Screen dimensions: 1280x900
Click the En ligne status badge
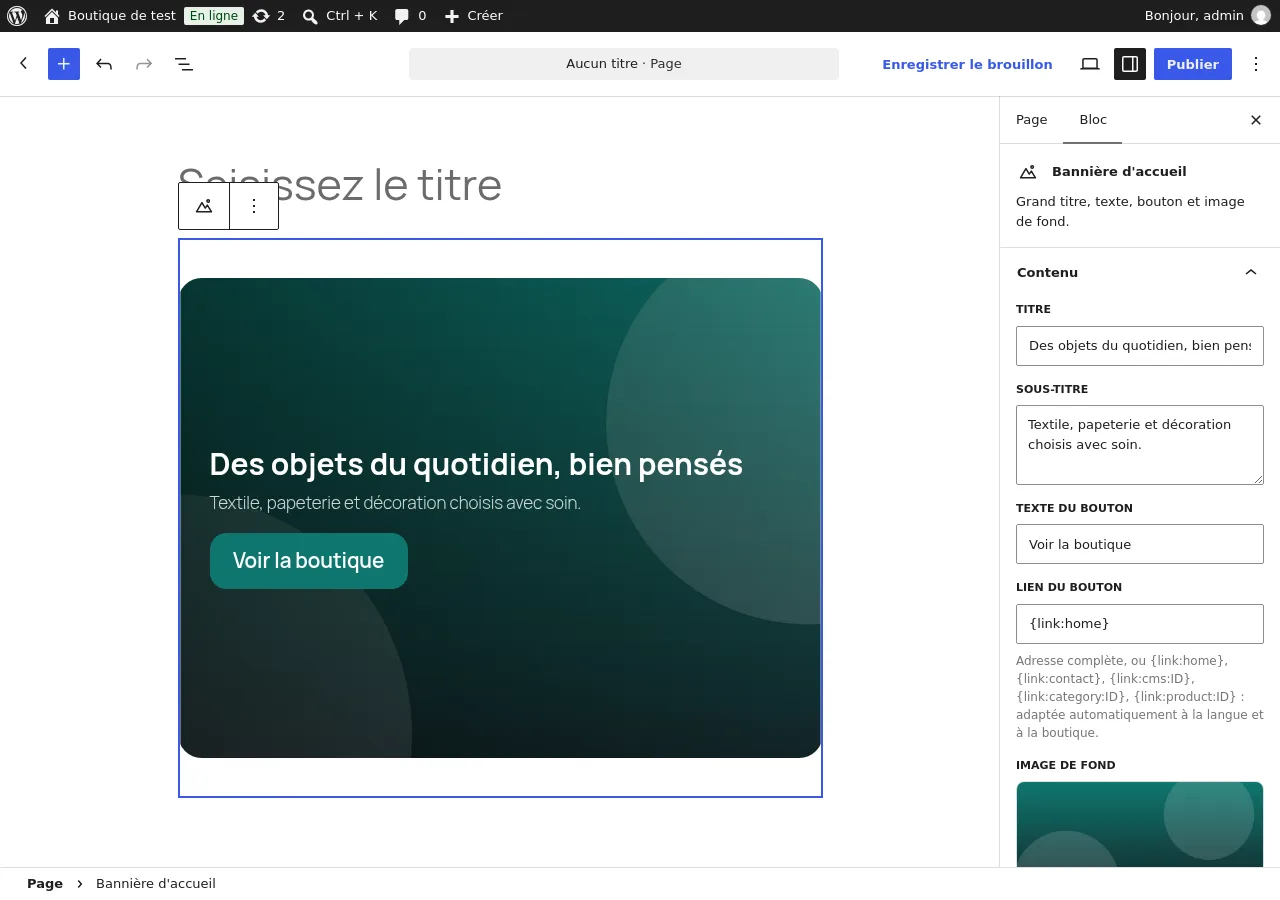point(214,16)
